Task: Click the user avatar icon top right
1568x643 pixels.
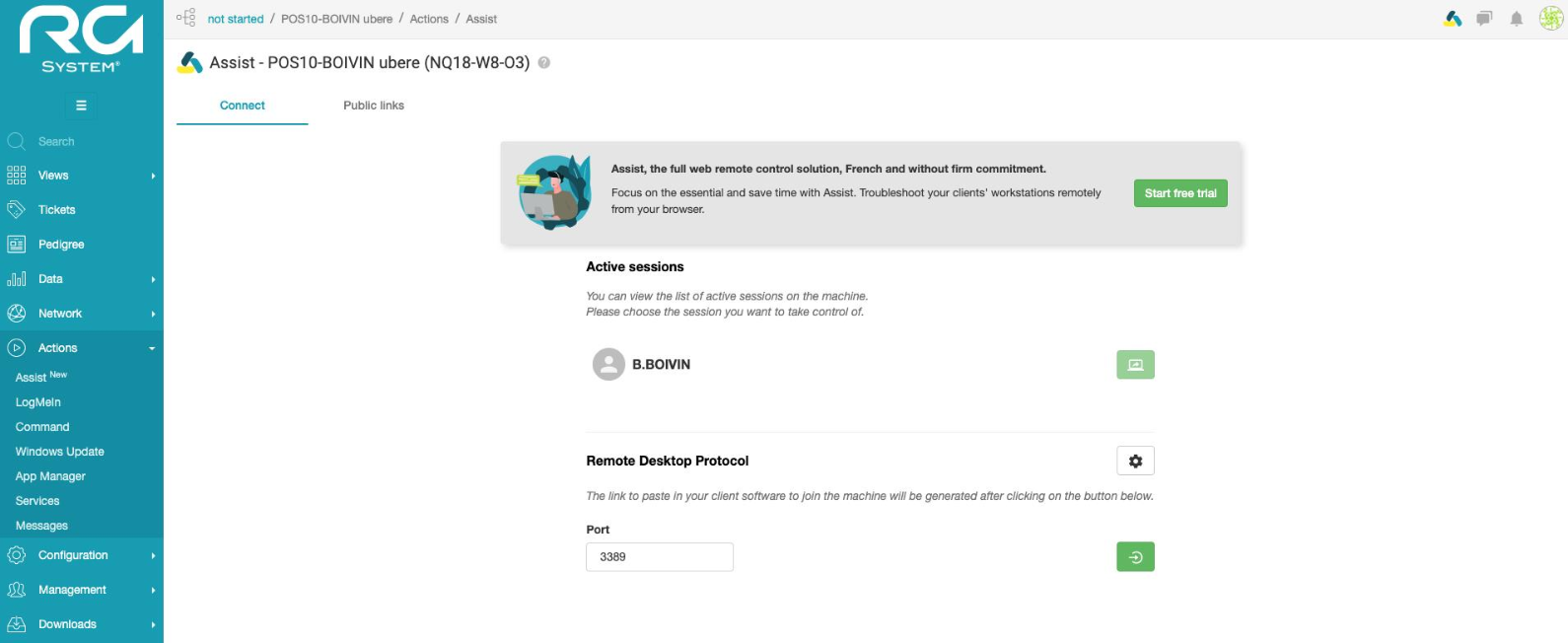Action: point(1551,19)
